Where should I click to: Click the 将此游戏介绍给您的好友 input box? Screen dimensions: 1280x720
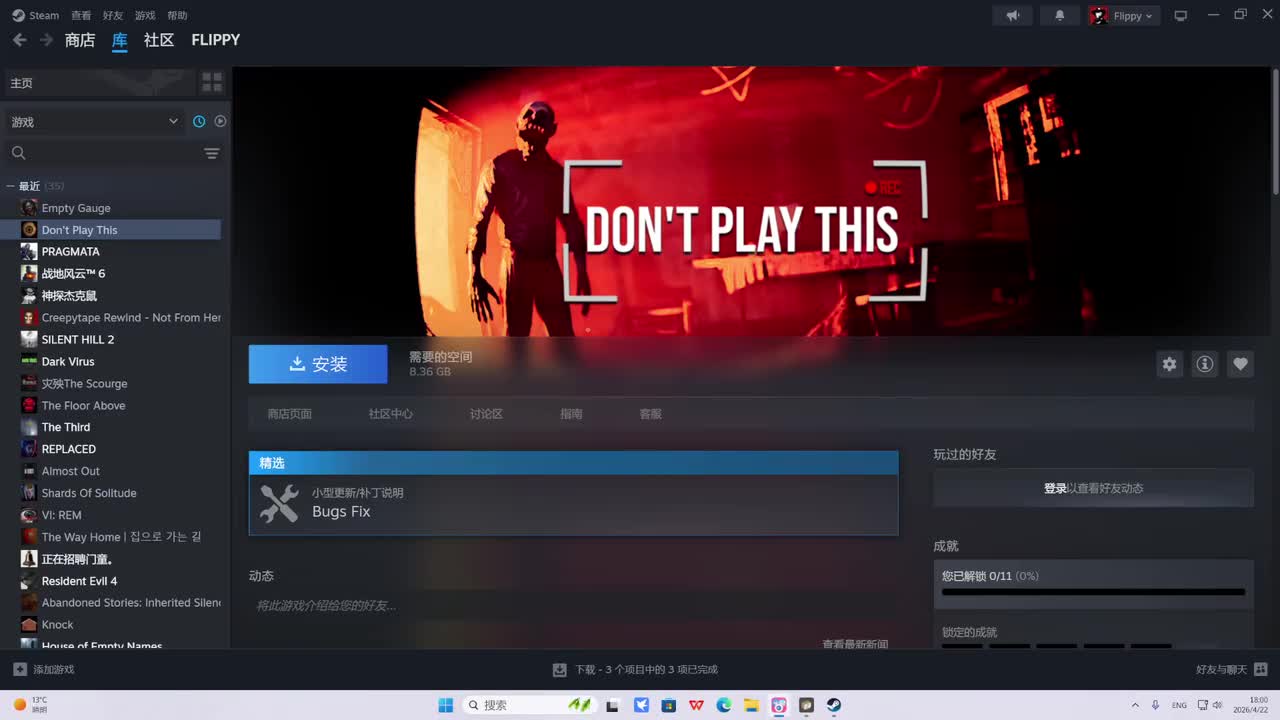click(x=573, y=605)
